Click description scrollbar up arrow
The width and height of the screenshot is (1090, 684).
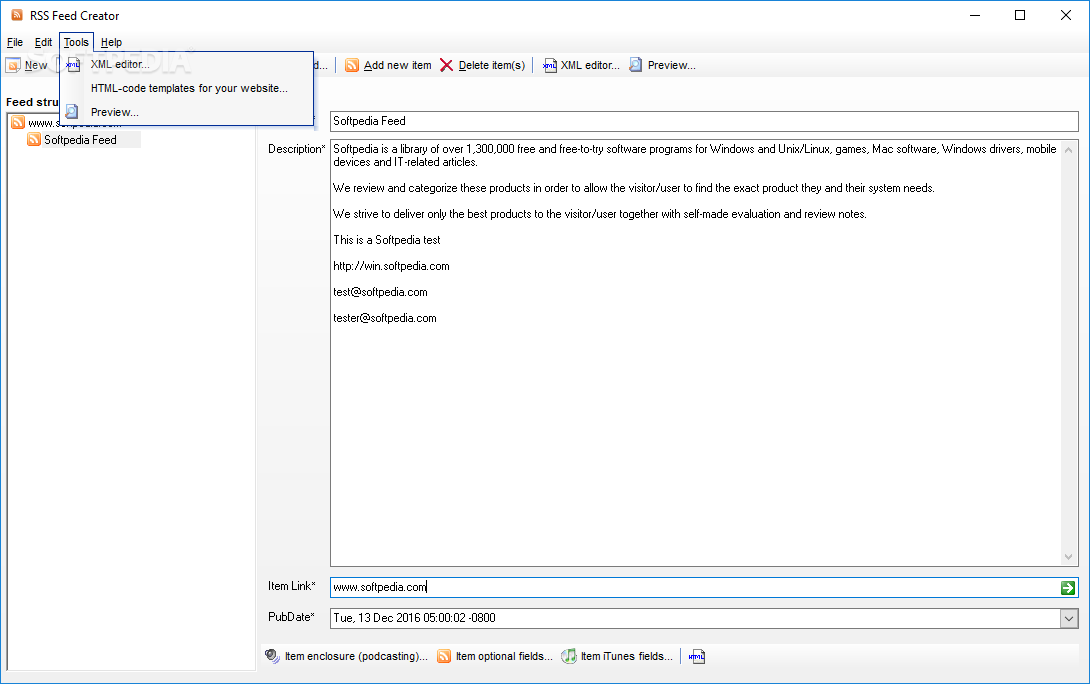pyautogui.click(x=1069, y=149)
